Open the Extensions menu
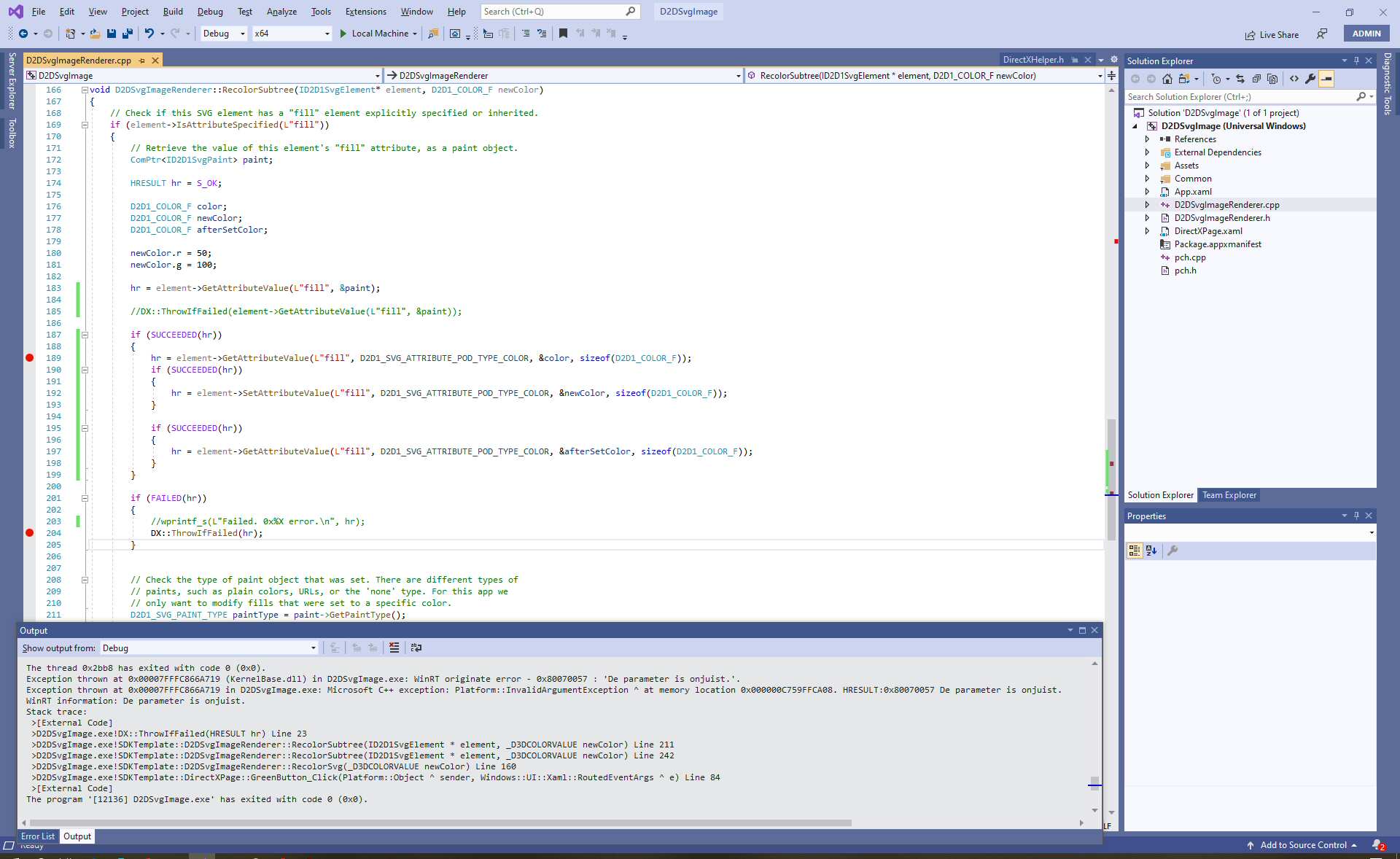The width and height of the screenshot is (1400, 859). pyautogui.click(x=366, y=12)
